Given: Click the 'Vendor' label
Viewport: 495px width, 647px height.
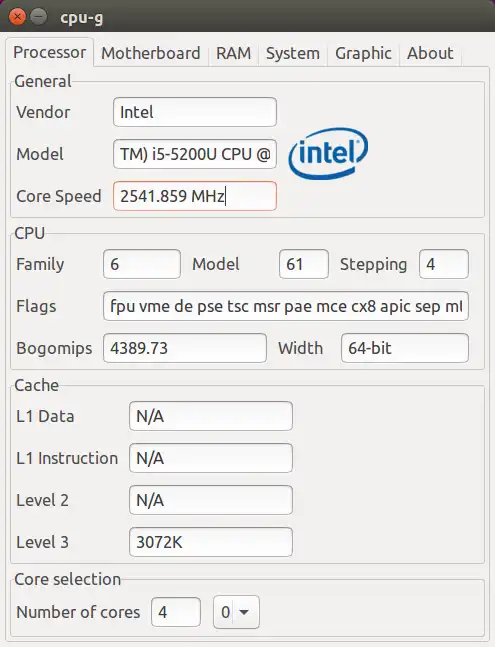Looking at the screenshot, I should pyautogui.click(x=43, y=112).
